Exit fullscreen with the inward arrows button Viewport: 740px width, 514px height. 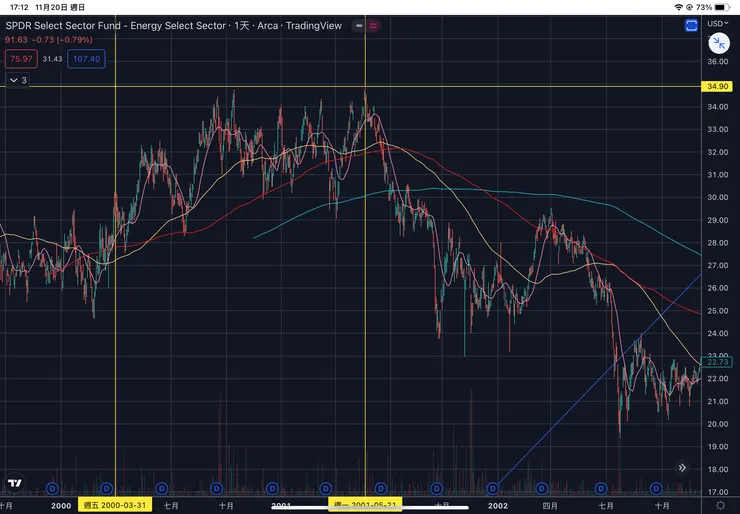719,43
